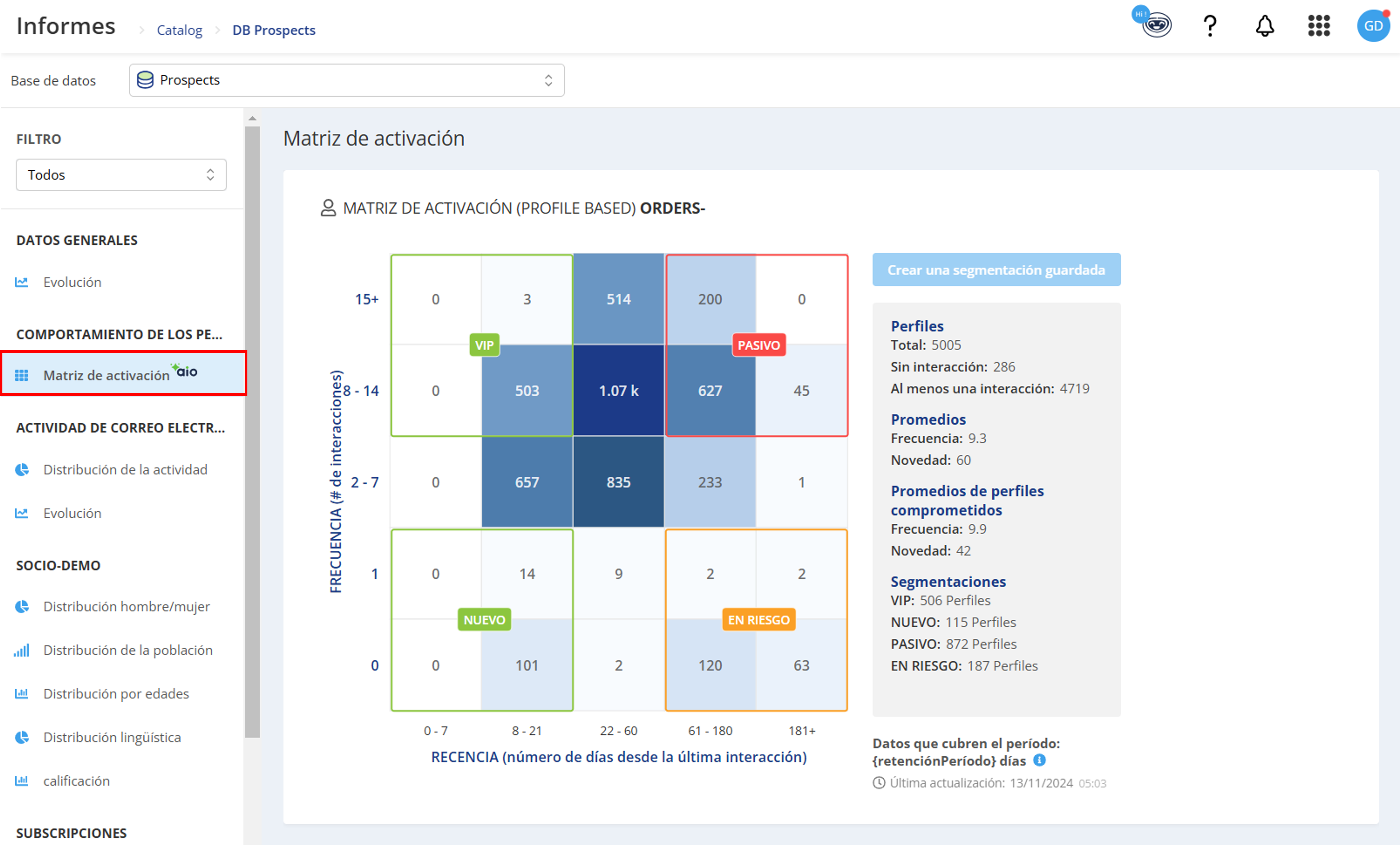Click the Prospects database icon
The image size is (1400, 845).
(145, 80)
